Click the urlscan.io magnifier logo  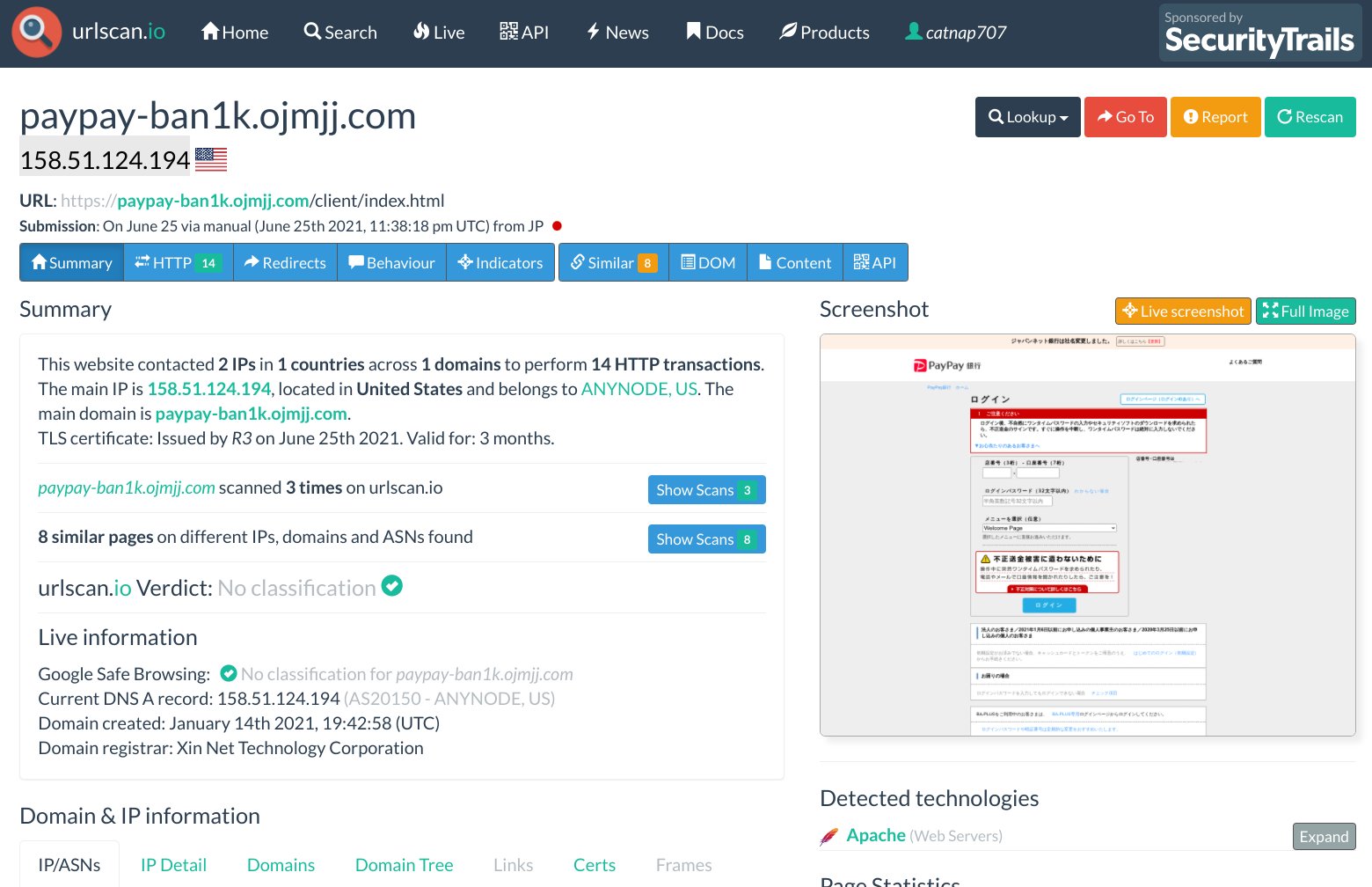click(36, 32)
